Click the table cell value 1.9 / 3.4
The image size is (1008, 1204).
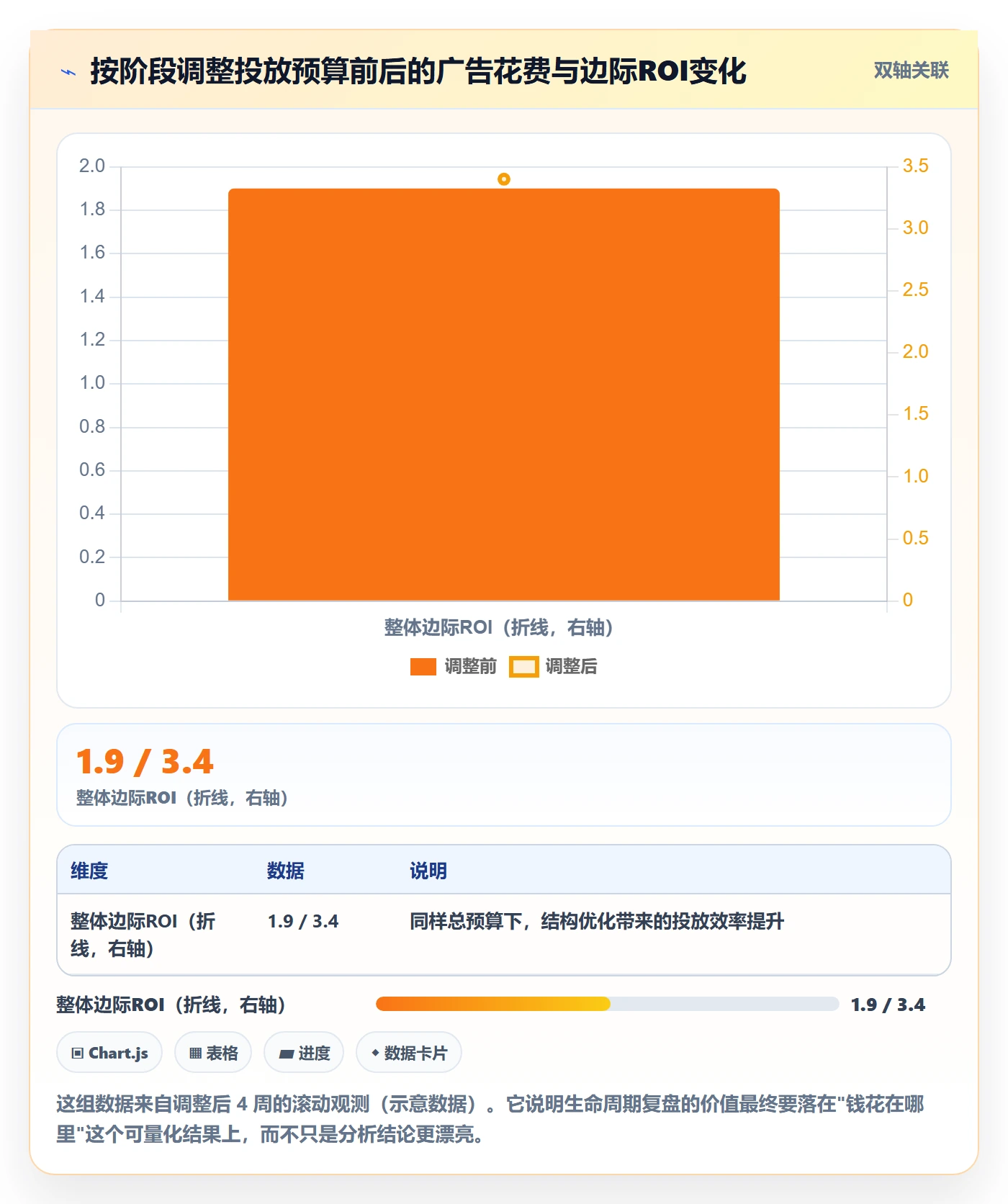[x=303, y=921]
